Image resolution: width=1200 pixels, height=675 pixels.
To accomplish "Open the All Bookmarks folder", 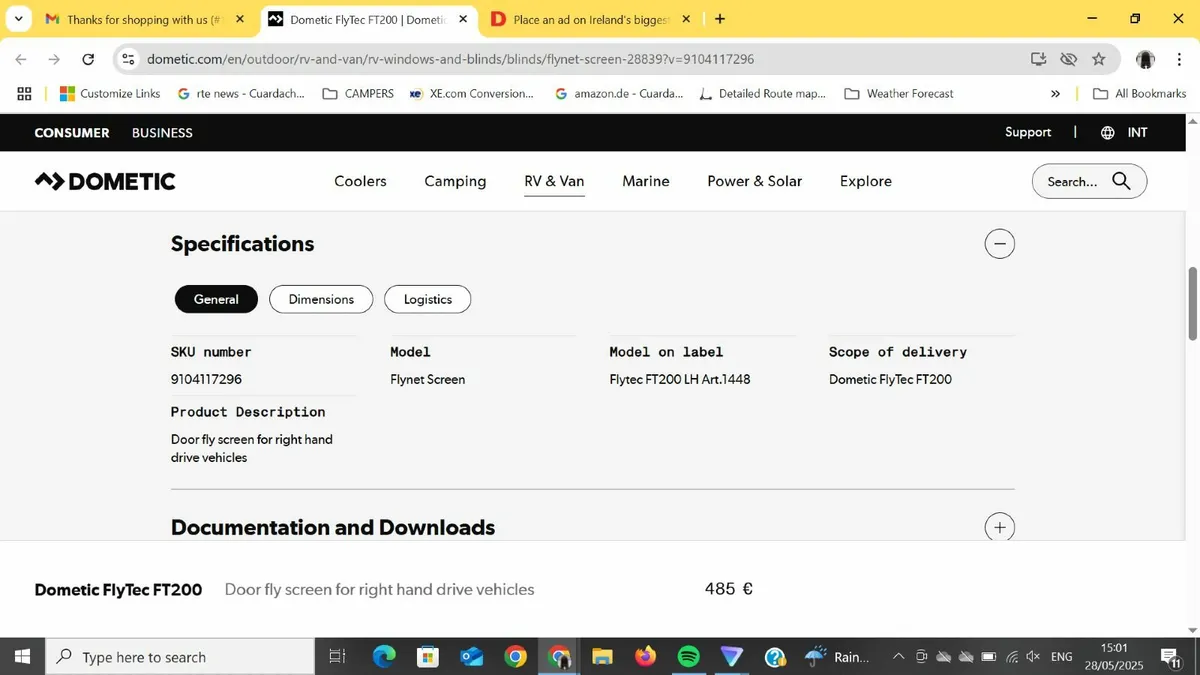I will pos(1139,93).
